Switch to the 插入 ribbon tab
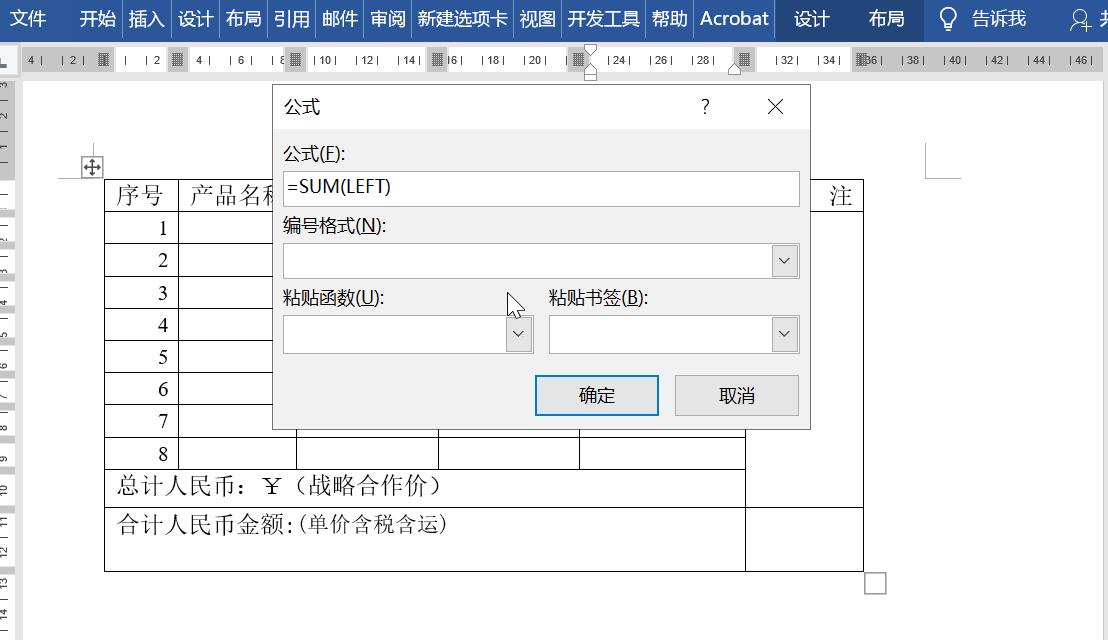The image size is (1108, 640). [146, 19]
